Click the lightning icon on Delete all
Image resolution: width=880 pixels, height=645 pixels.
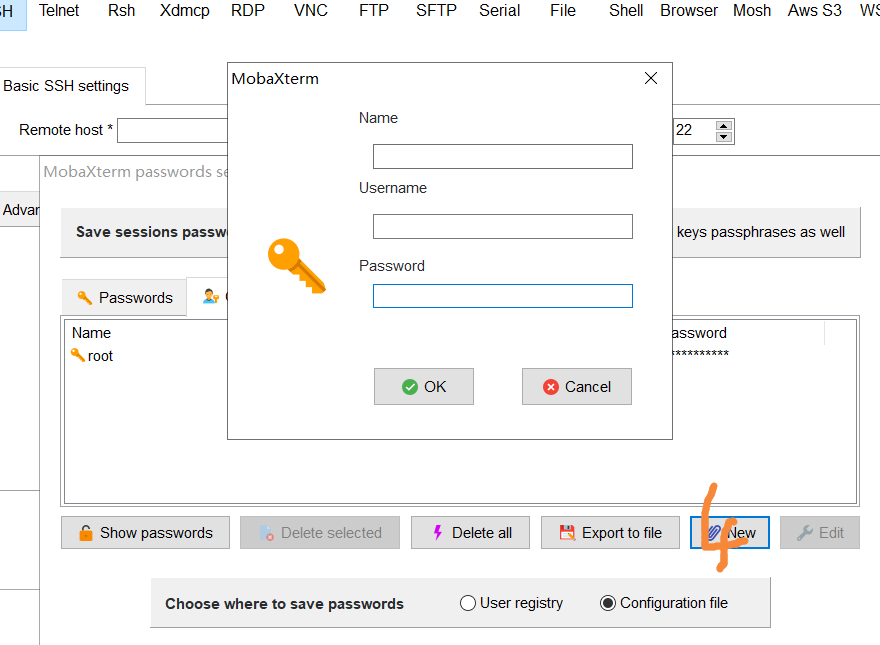pyautogui.click(x=438, y=533)
